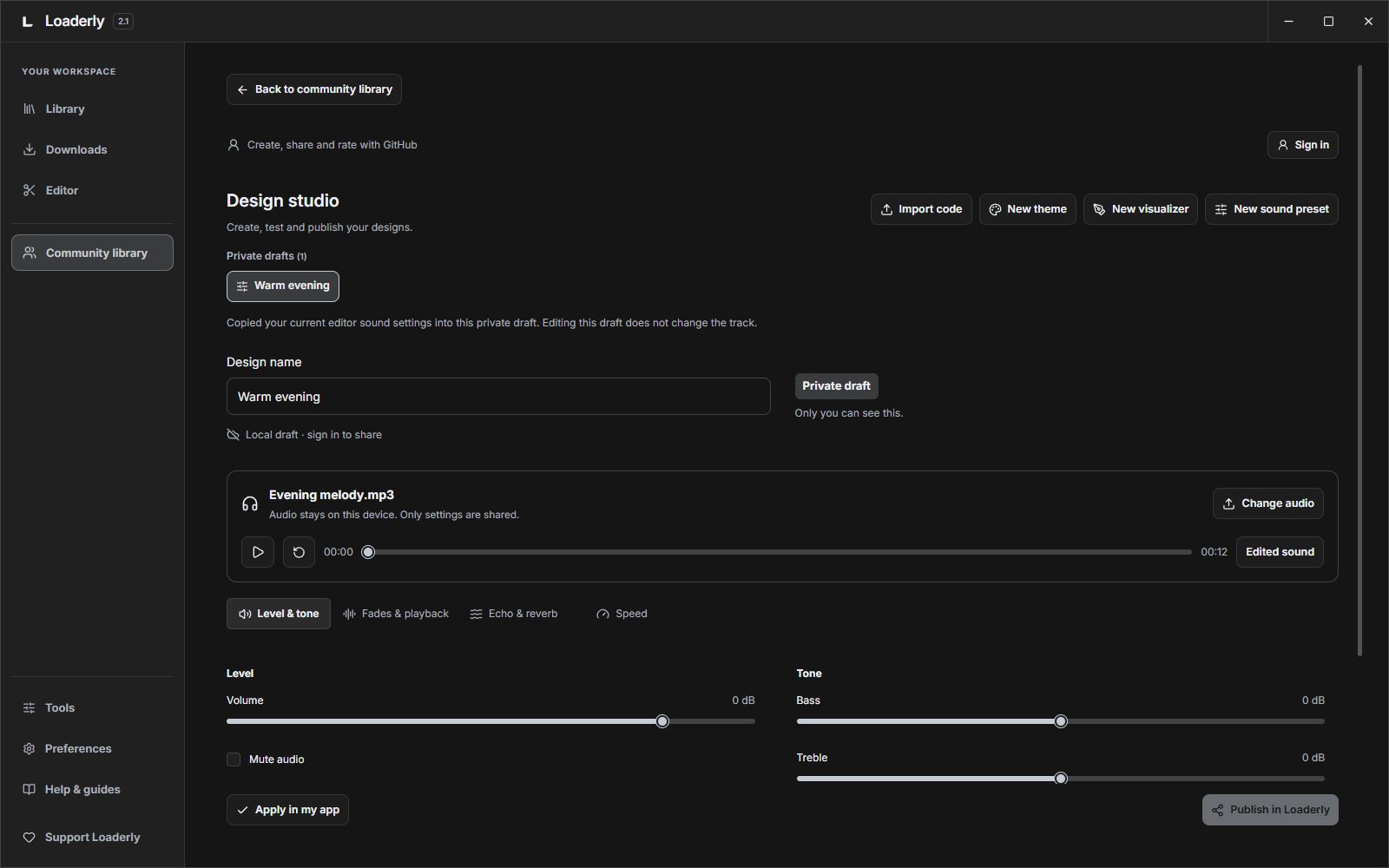This screenshot has width=1389, height=868.
Task: Click the 2.1 version badge
Action: [x=123, y=22]
